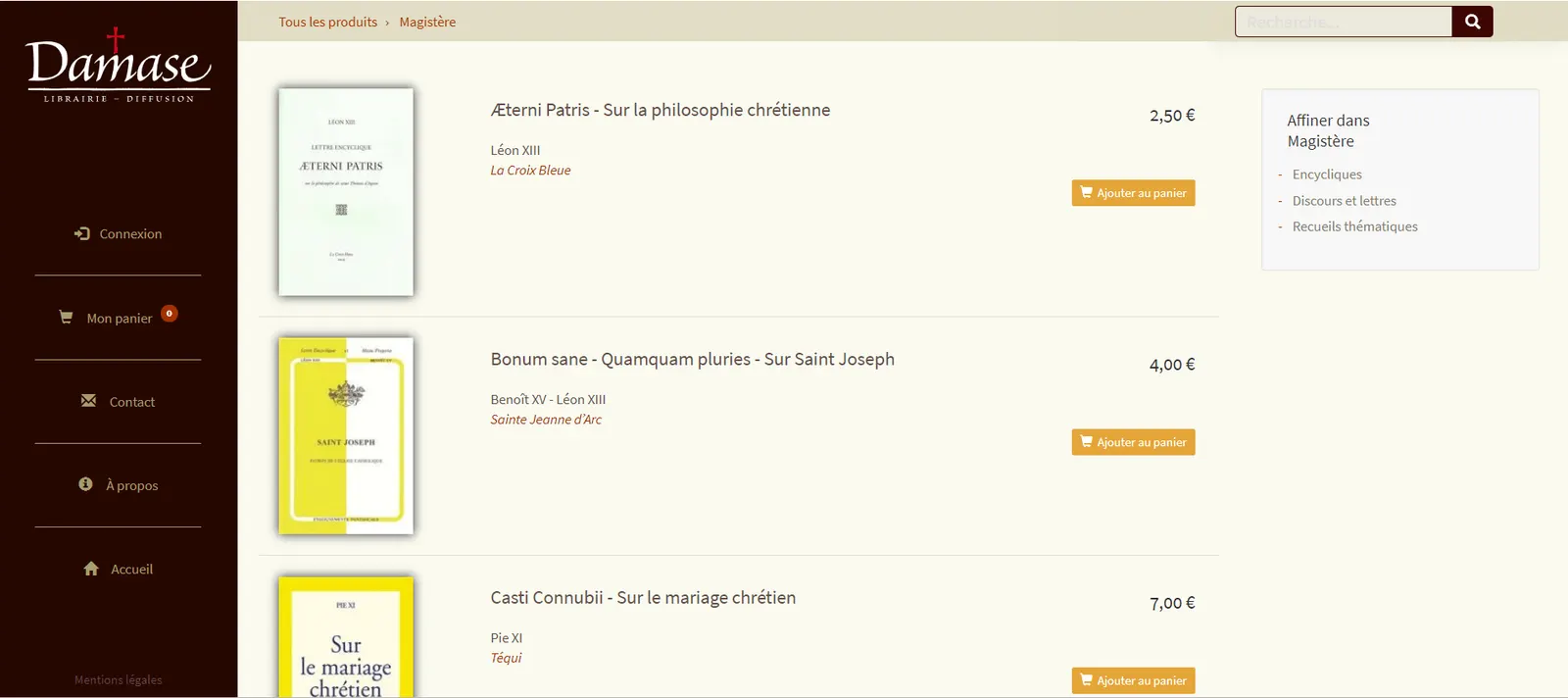The width and height of the screenshot is (1568, 698).
Task: Click the cart item count badge
Action: click(x=170, y=314)
